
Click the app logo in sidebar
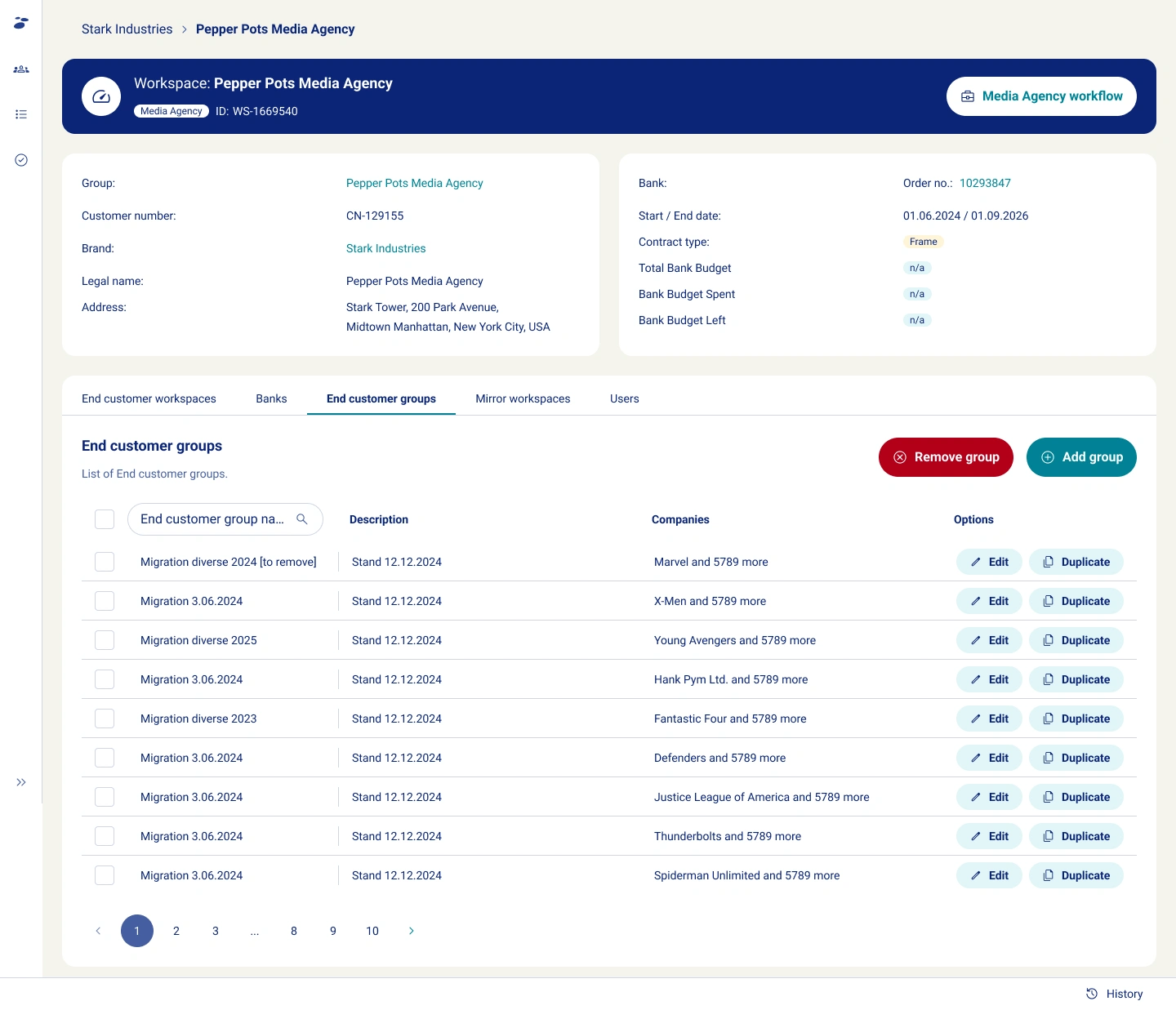click(21, 23)
